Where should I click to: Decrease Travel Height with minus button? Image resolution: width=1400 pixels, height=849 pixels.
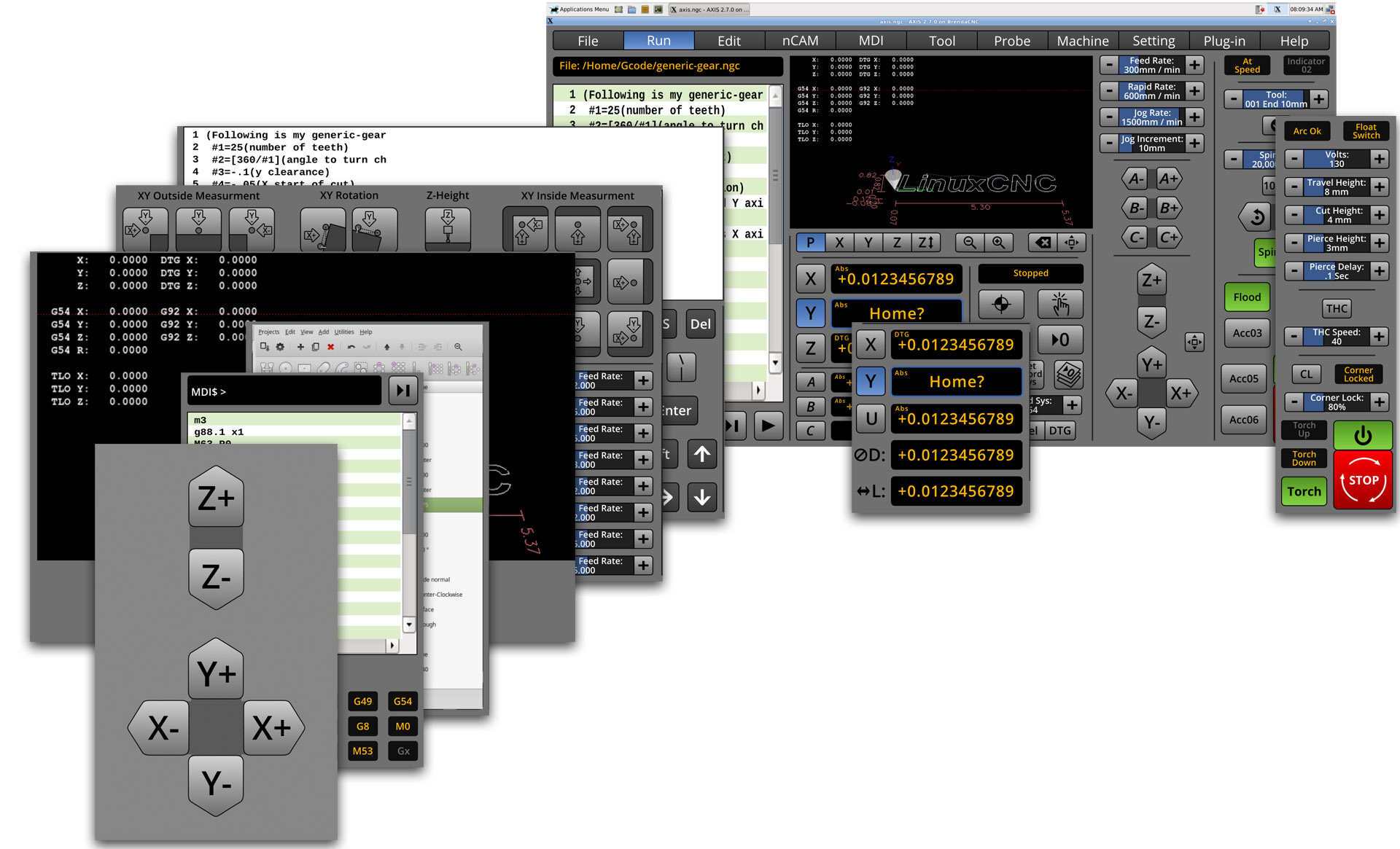1294,187
